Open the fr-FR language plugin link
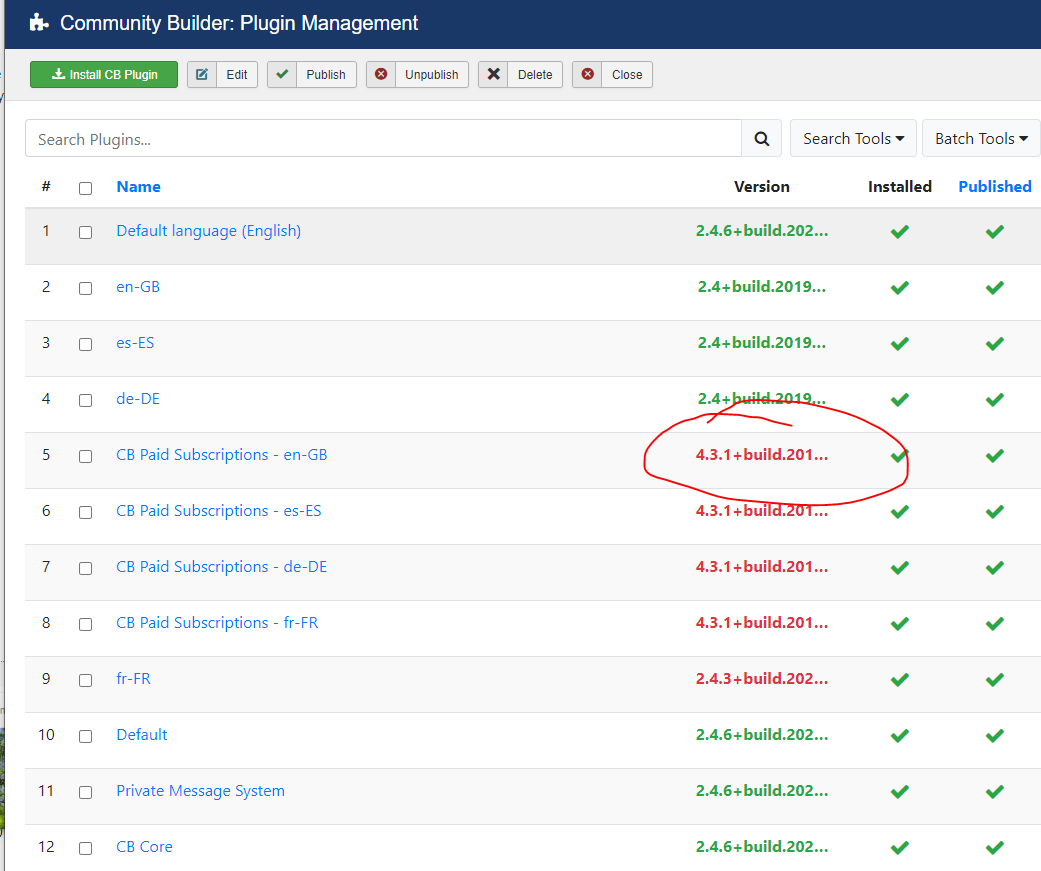Image resolution: width=1041 pixels, height=871 pixels. coord(133,678)
